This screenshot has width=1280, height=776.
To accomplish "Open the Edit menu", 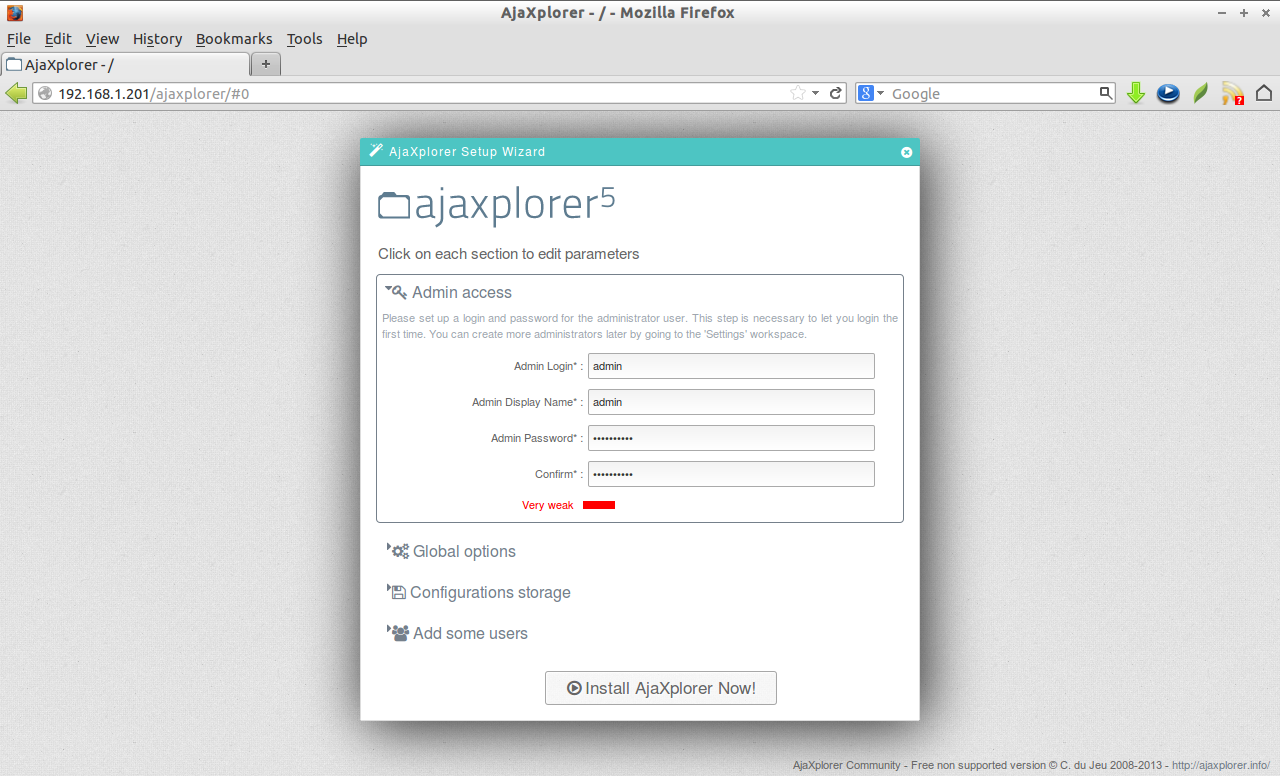I will (58, 39).
